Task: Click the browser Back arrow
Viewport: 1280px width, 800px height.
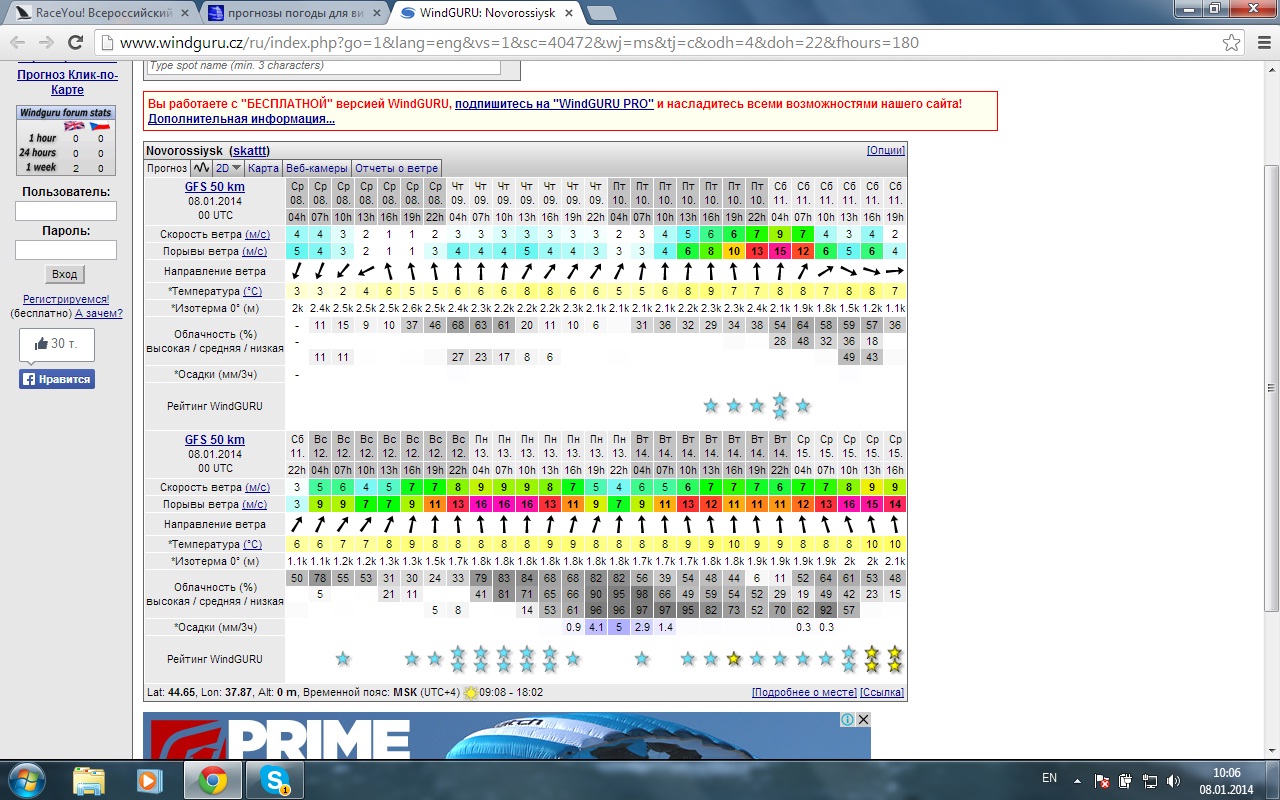Action: click(19, 43)
